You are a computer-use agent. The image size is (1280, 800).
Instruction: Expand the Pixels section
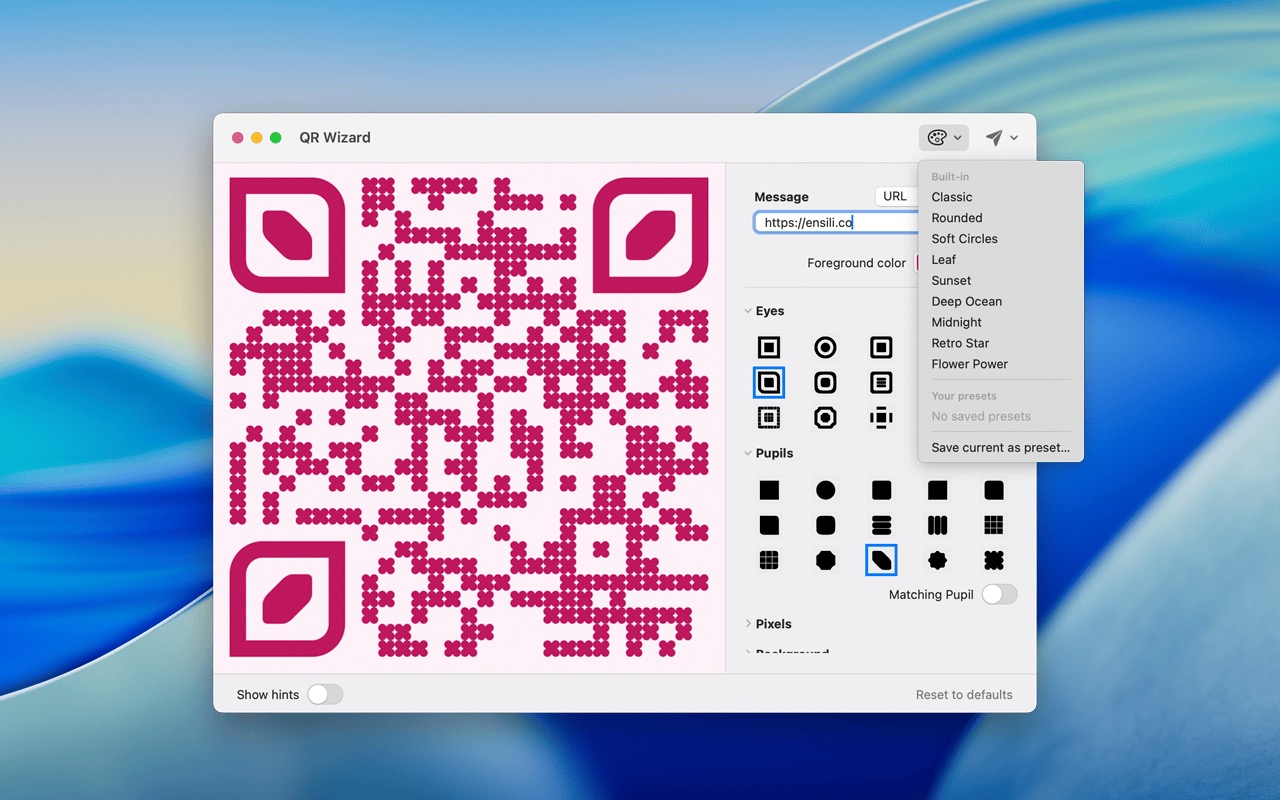[x=748, y=624]
